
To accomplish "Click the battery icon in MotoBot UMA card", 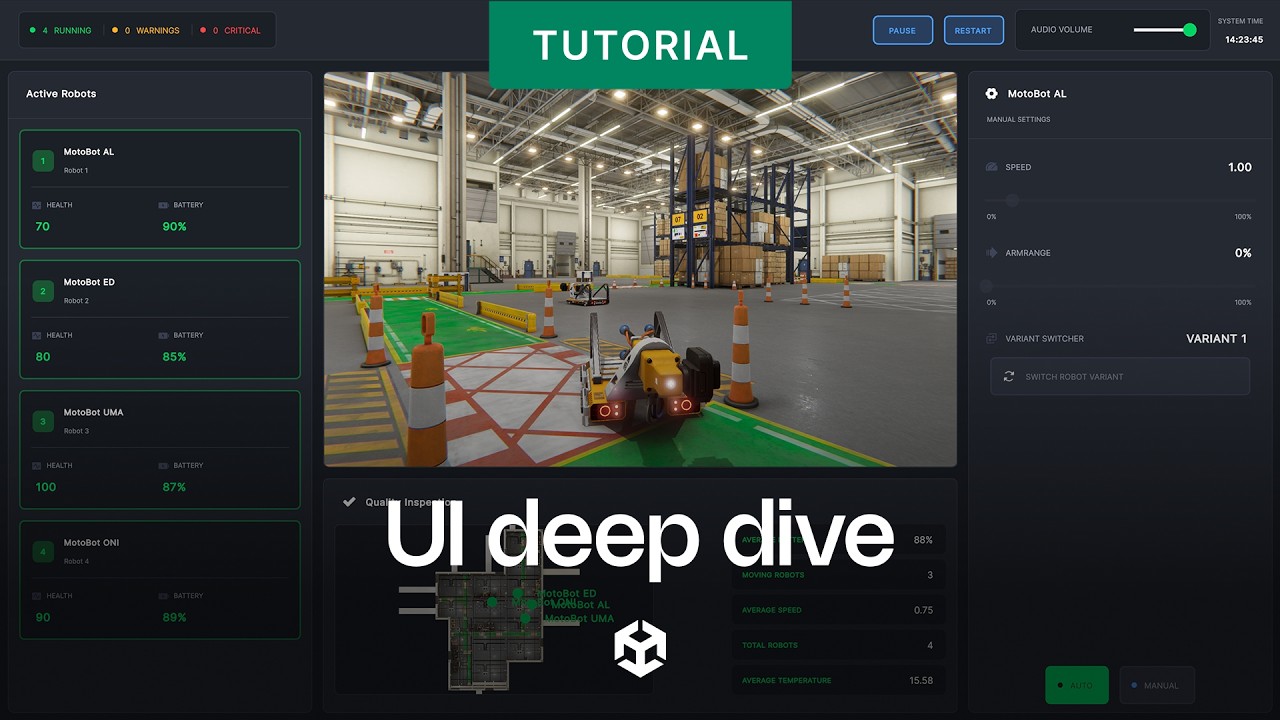I will coord(164,465).
